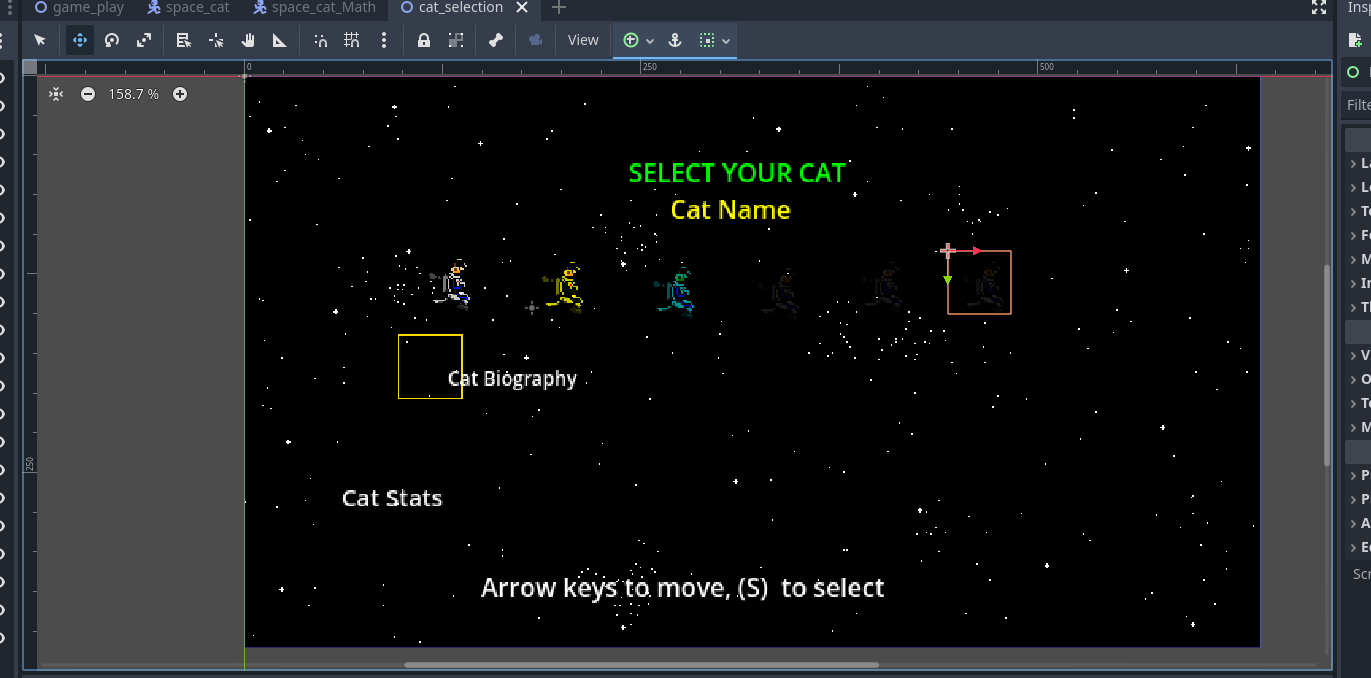Center the viewport view icon
Viewport: 1371px width, 678px height.
point(56,94)
